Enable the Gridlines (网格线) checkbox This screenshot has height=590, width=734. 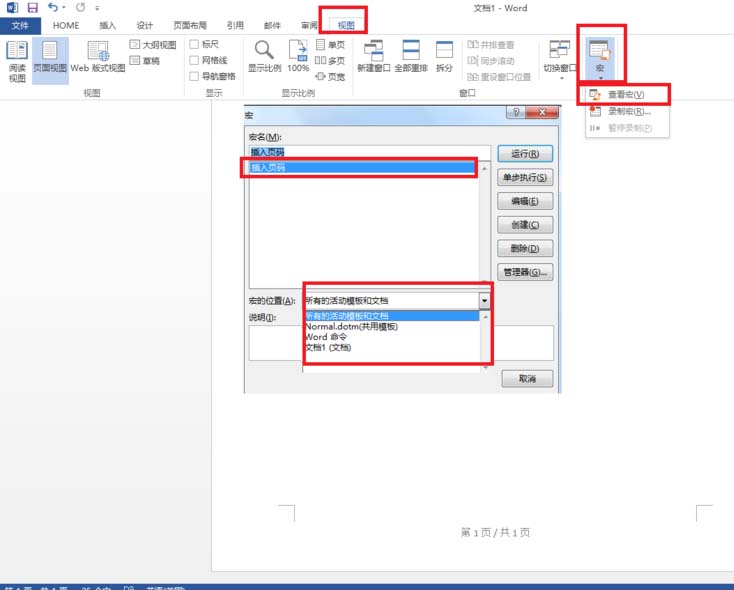coord(194,60)
